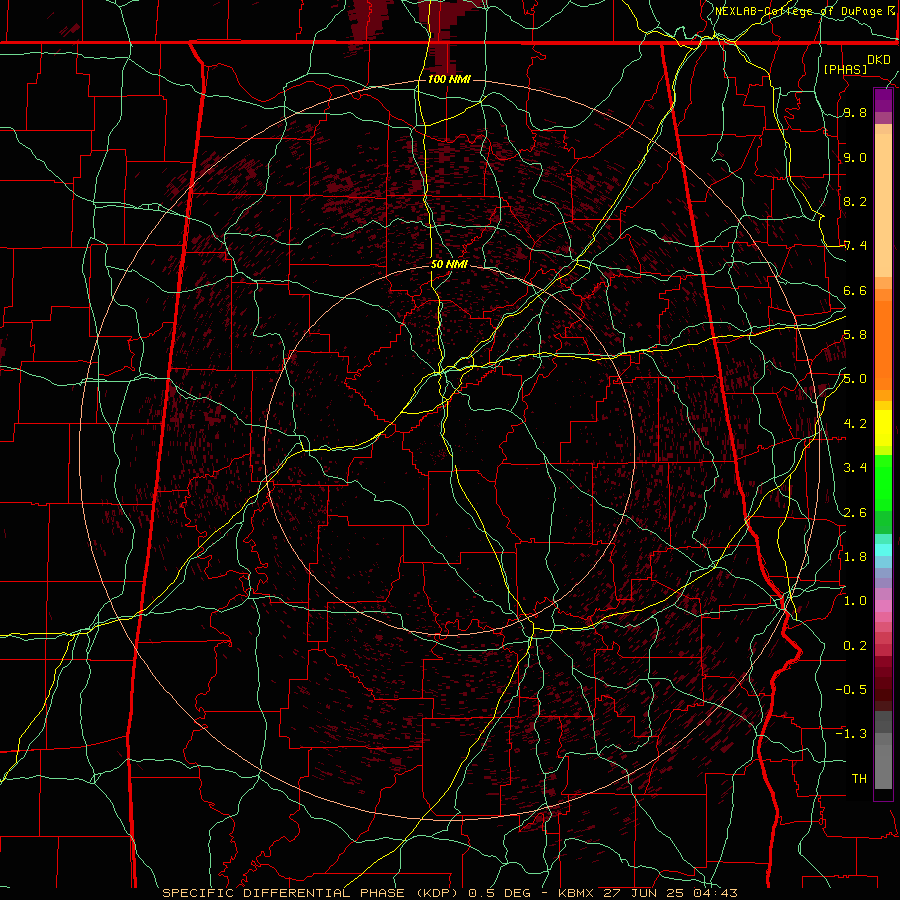Click the orange segment of color bar
The height and width of the screenshot is (900, 900).
click(x=883, y=344)
